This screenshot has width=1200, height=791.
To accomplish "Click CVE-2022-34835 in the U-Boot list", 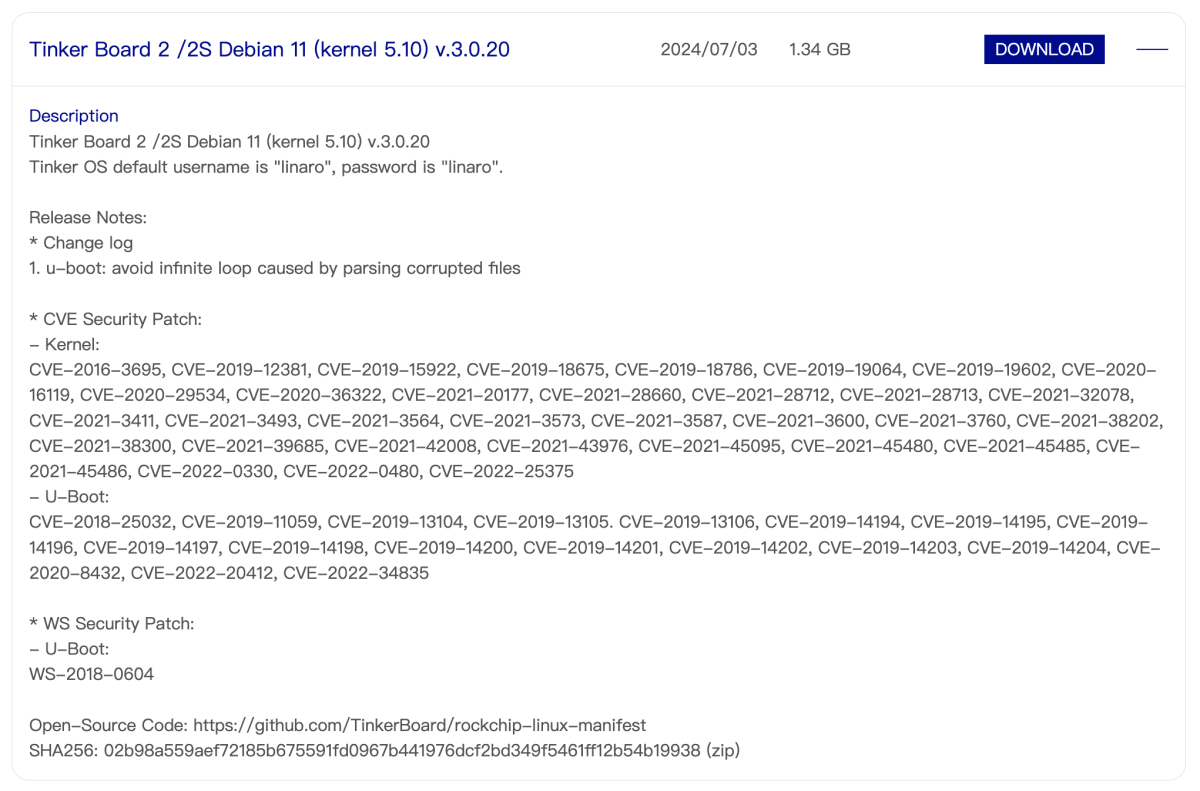I will click(x=356, y=573).
